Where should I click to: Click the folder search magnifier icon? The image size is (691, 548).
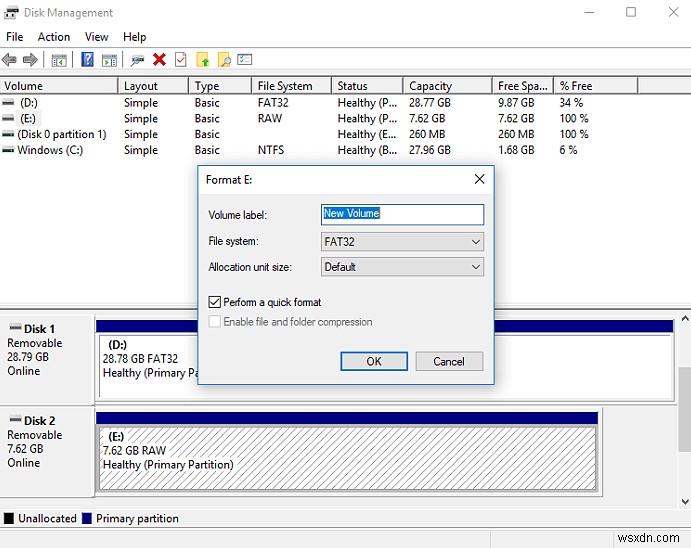pos(224,59)
